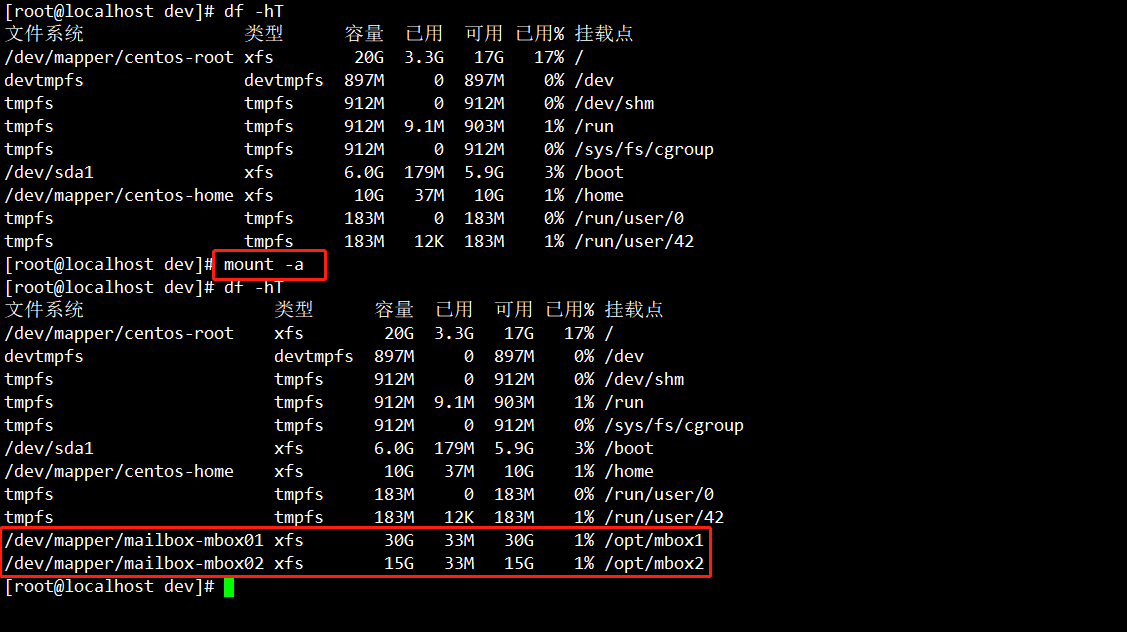Image resolution: width=1127 pixels, height=632 pixels.
Task: Click the "文件系统" header in first df output
Action: tap(44, 34)
